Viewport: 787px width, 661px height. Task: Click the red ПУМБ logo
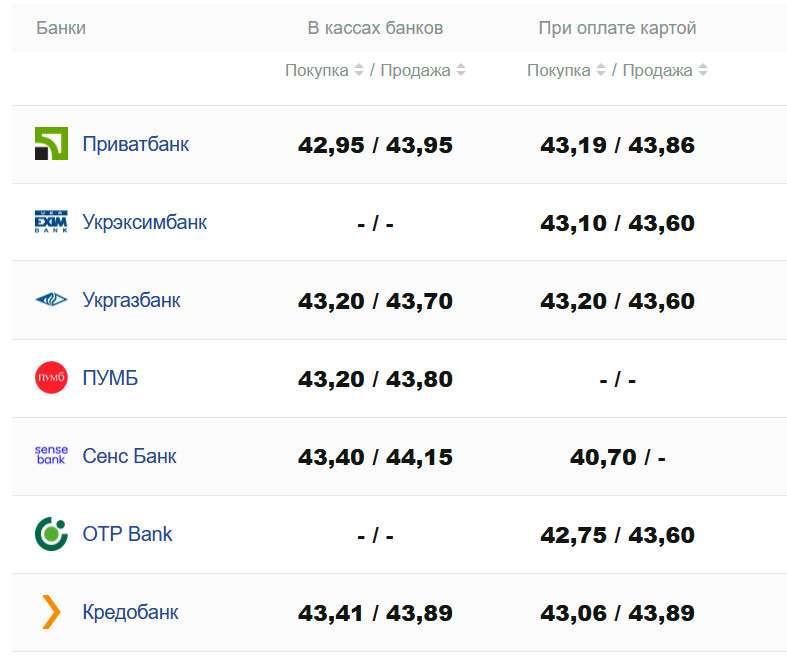coord(51,378)
